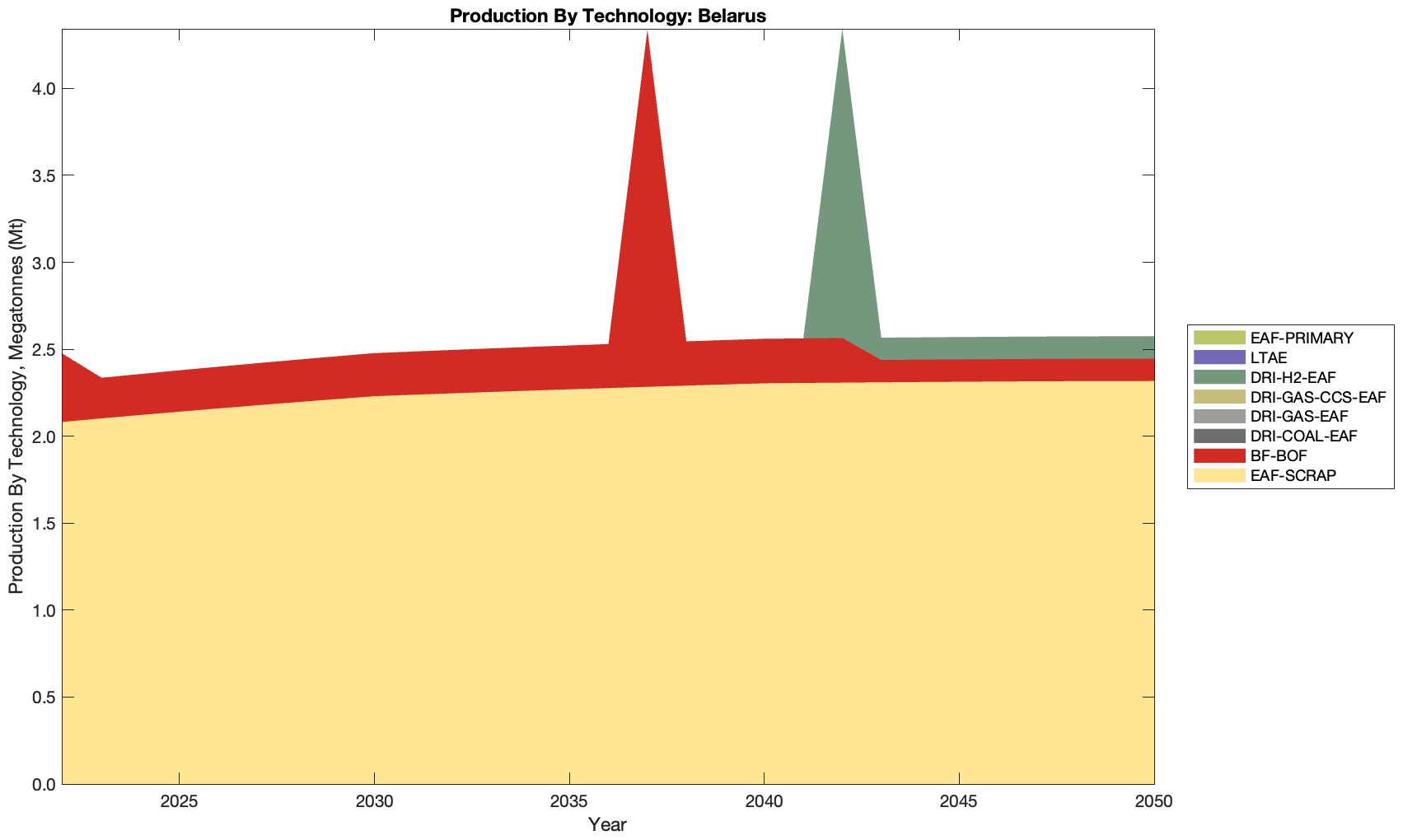
Task: Select the DRI-H2-EAF green legend swatch
Action: click(x=1218, y=377)
